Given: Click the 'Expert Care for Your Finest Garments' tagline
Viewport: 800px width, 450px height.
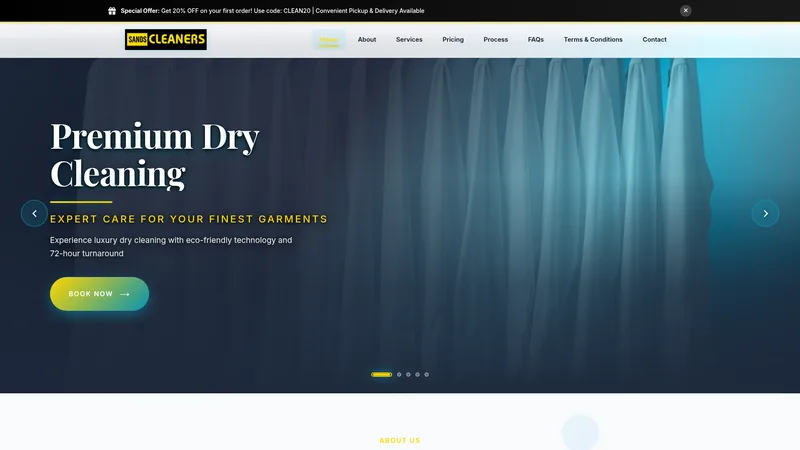Looking at the screenshot, I should click(189, 219).
